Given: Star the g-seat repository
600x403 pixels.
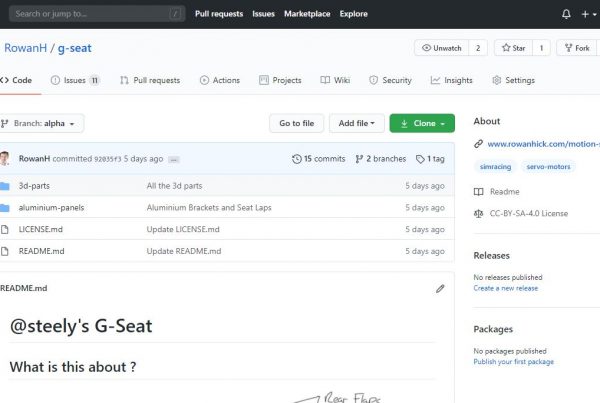Looking at the screenshot, I should (x=513, y=48).
